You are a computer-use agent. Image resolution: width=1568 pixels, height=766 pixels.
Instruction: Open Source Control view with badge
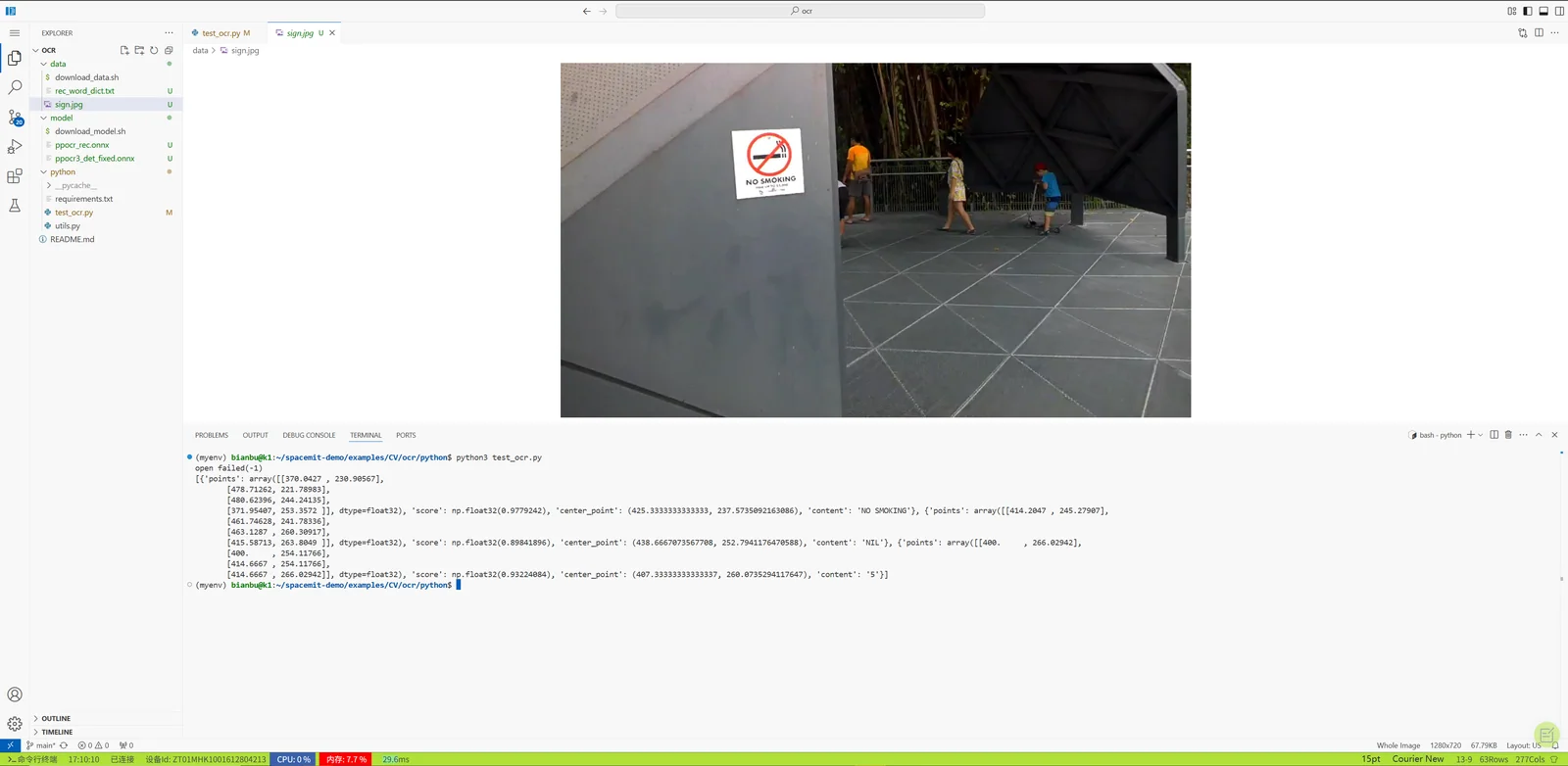(15, 118)
